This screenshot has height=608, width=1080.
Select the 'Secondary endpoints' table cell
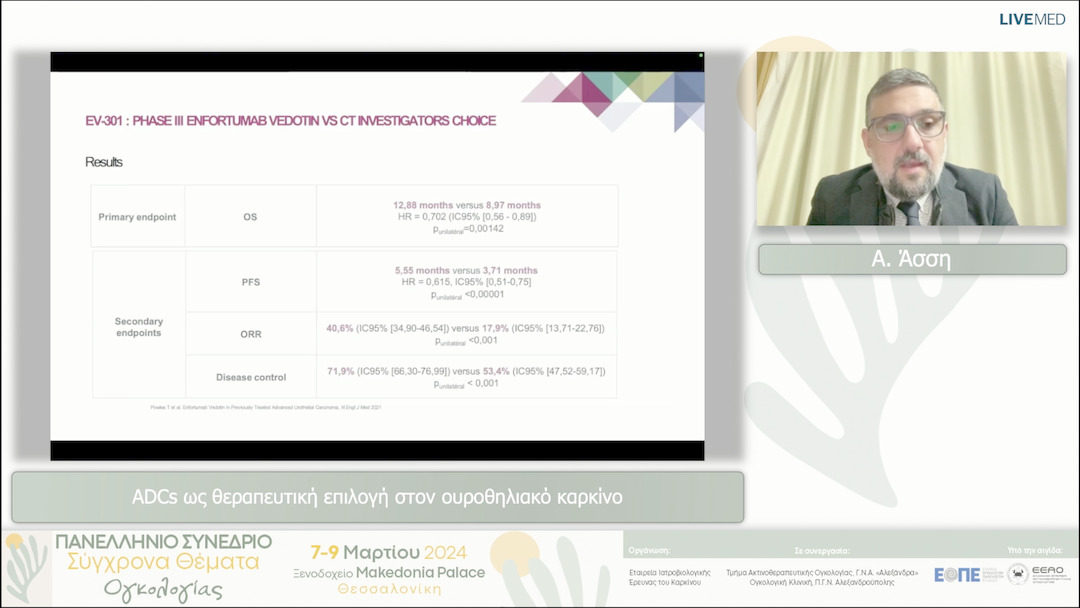tap(138, 326)
